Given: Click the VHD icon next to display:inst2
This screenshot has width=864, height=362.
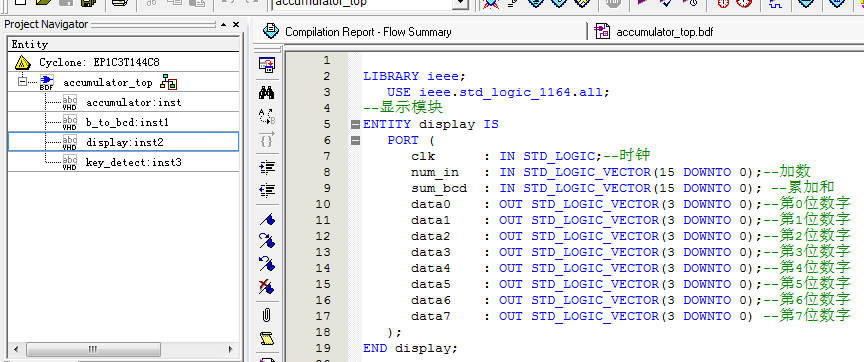Looking at the screenshot, I should coord(70,142).
